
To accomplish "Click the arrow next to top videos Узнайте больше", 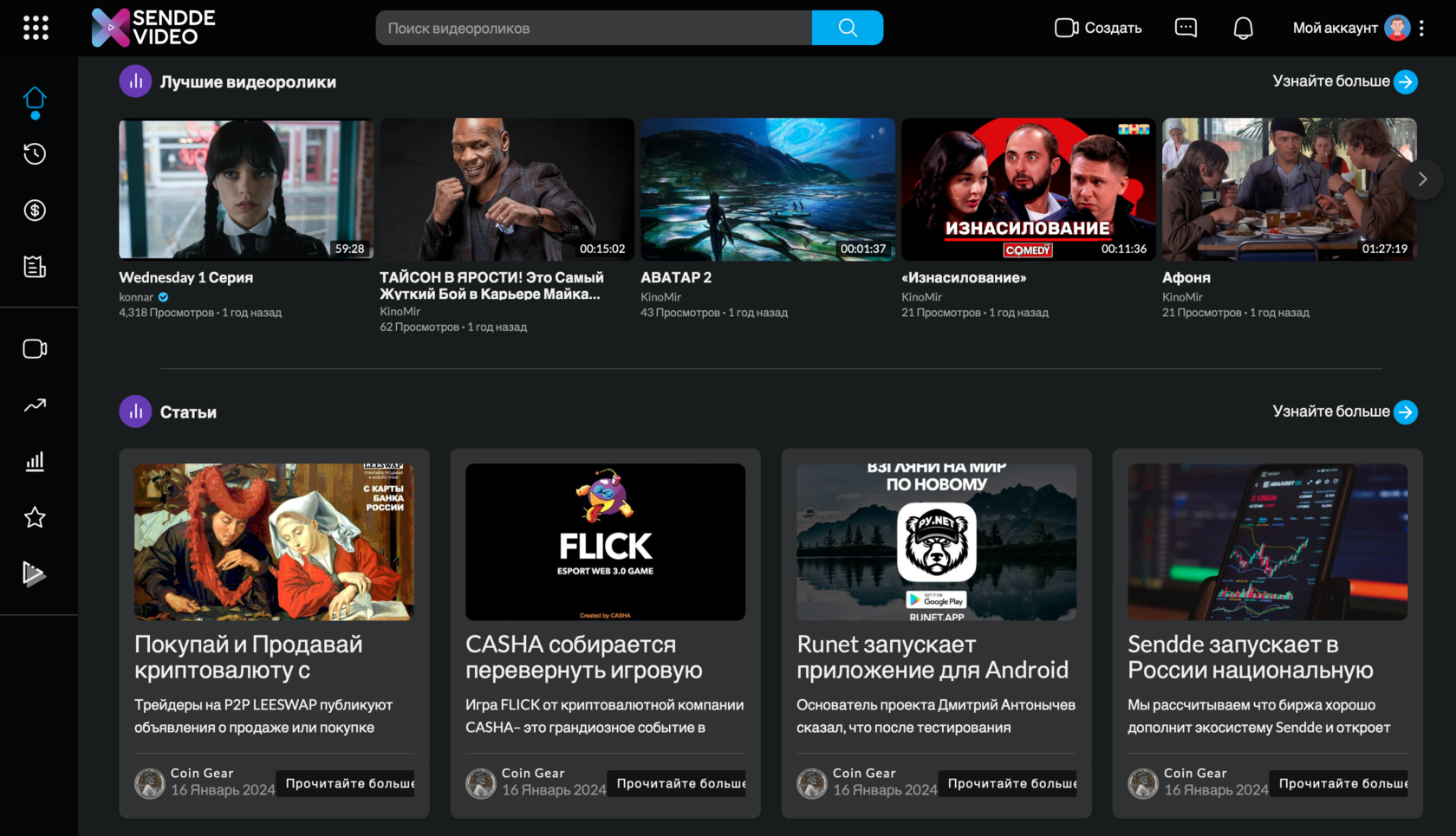I will (1406, 81).
